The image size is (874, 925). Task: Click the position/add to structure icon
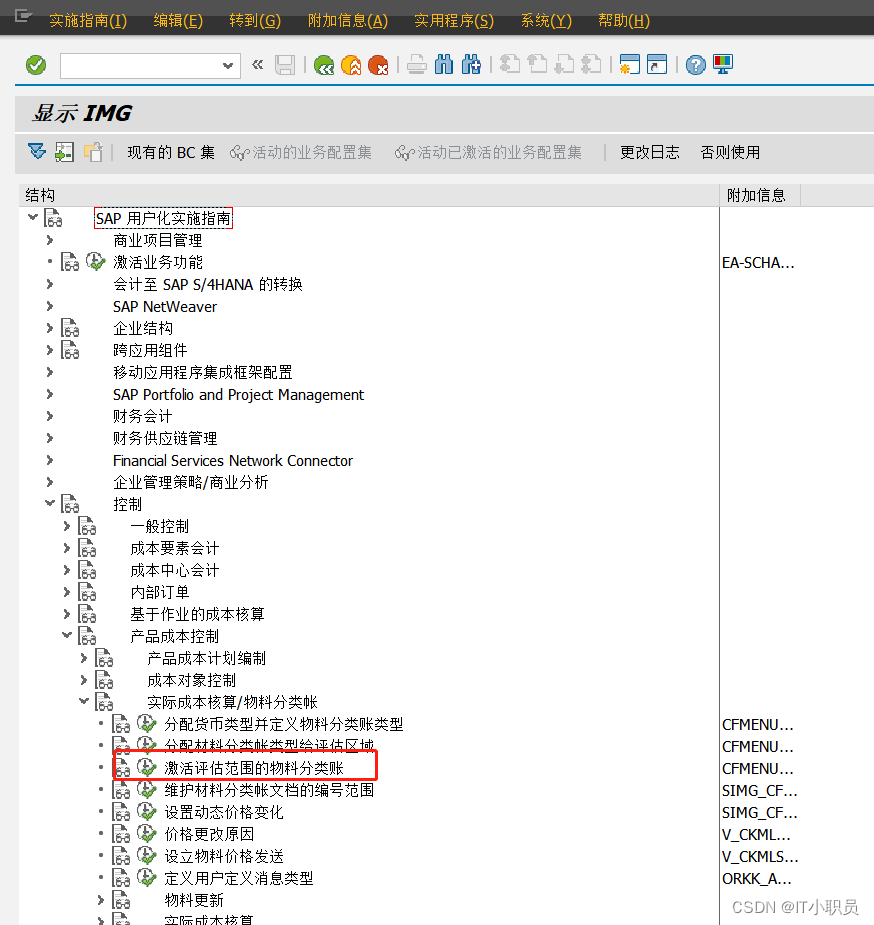click(64, 152)
